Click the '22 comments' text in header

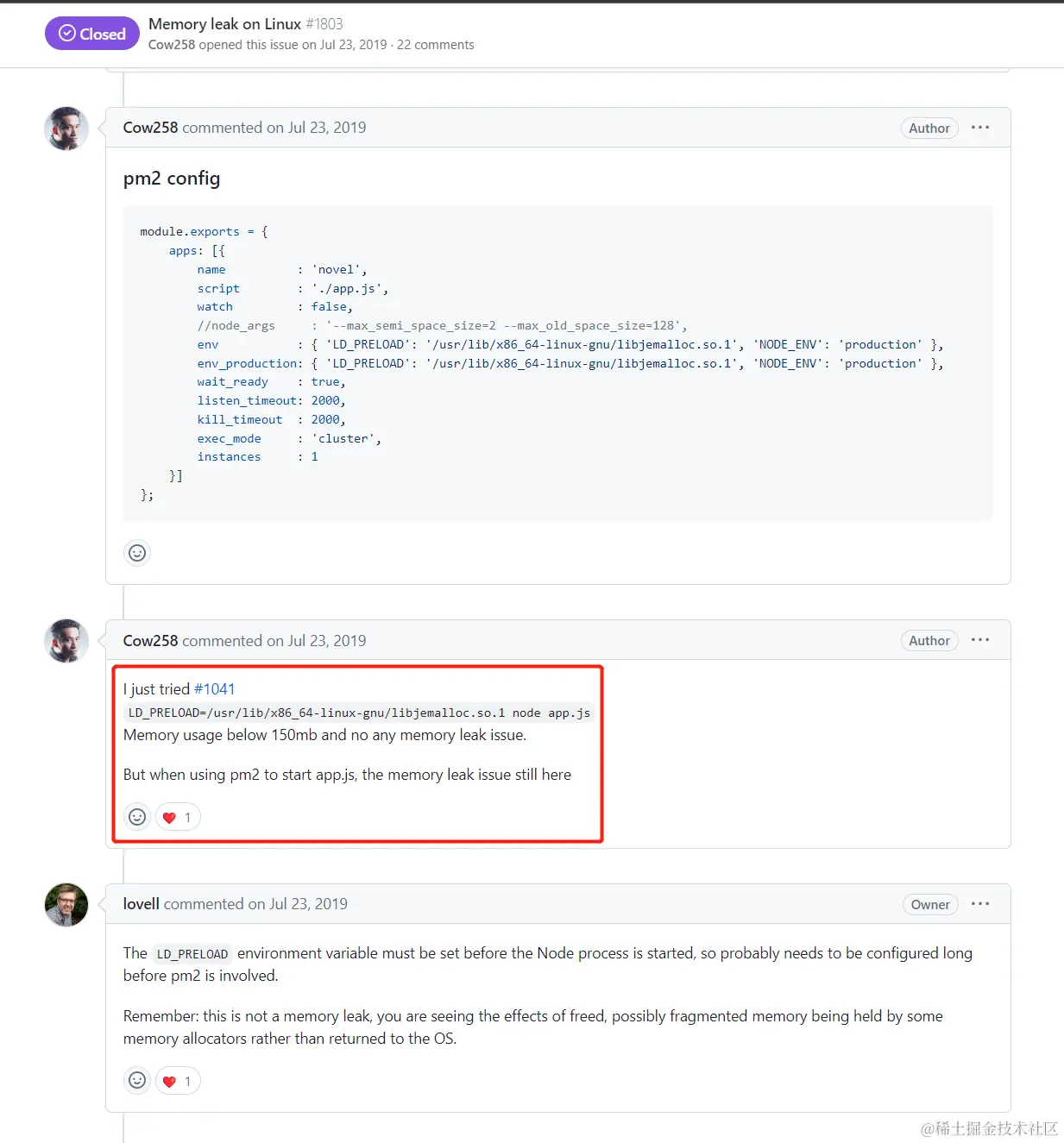[x=435, y=45]
